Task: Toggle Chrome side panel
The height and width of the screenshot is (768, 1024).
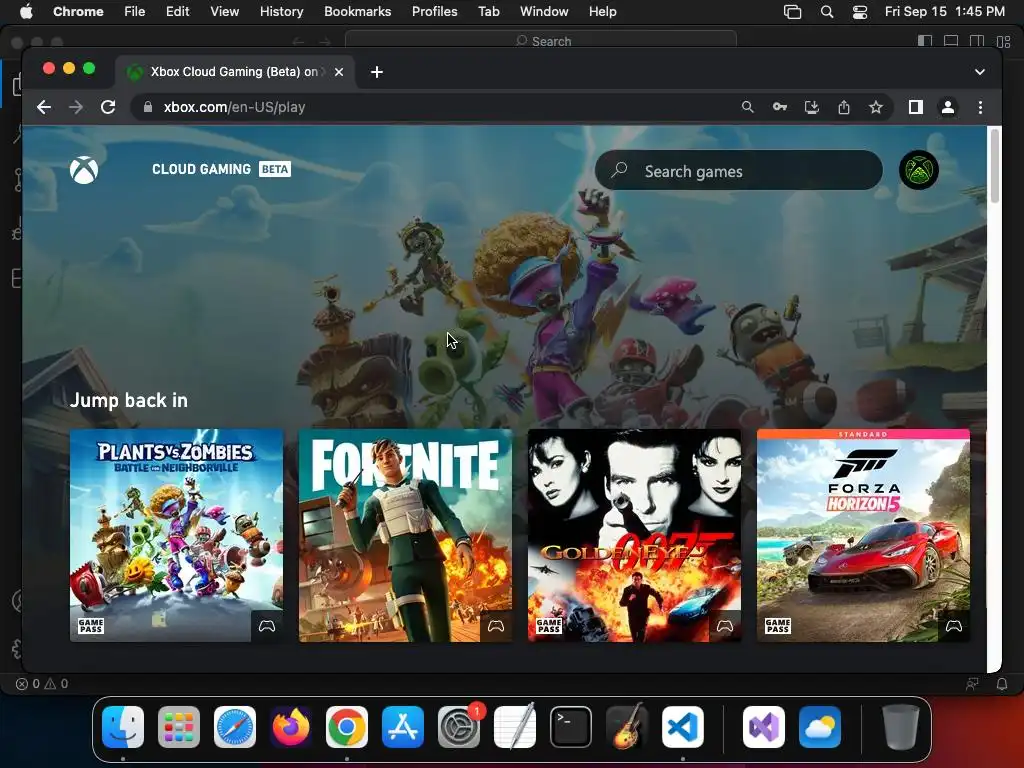Action: (916, 107)
